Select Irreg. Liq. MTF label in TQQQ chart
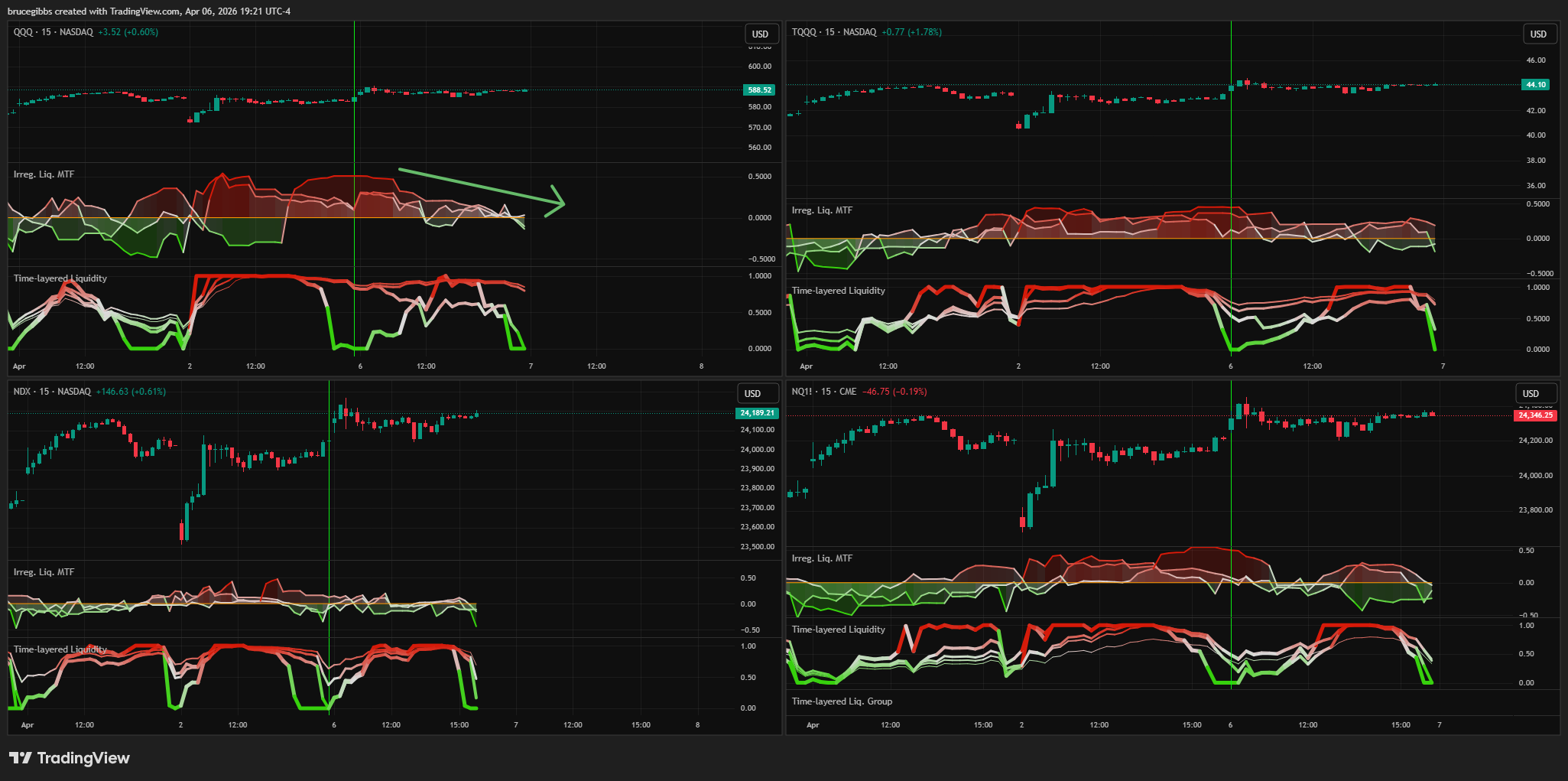The height and width of the screenshot is (781, 1568). (x=822, y=210)
